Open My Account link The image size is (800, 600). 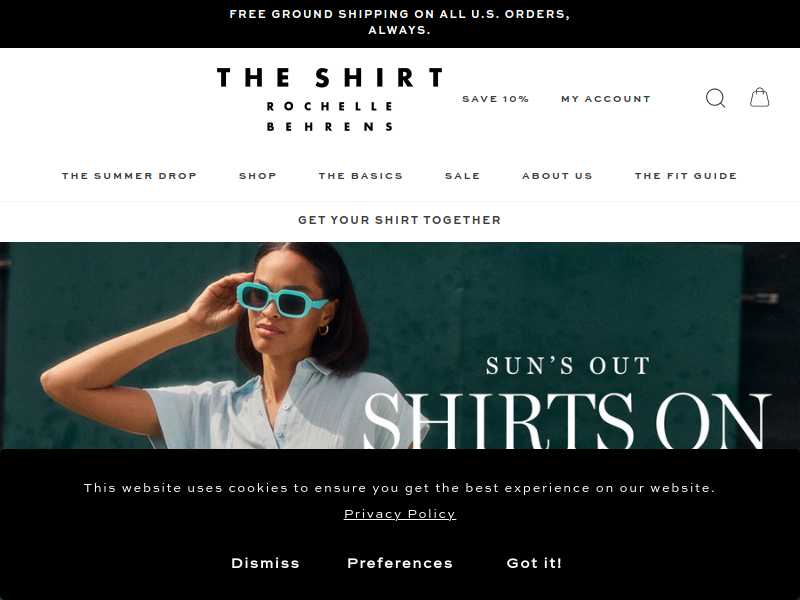coord(606,99)
